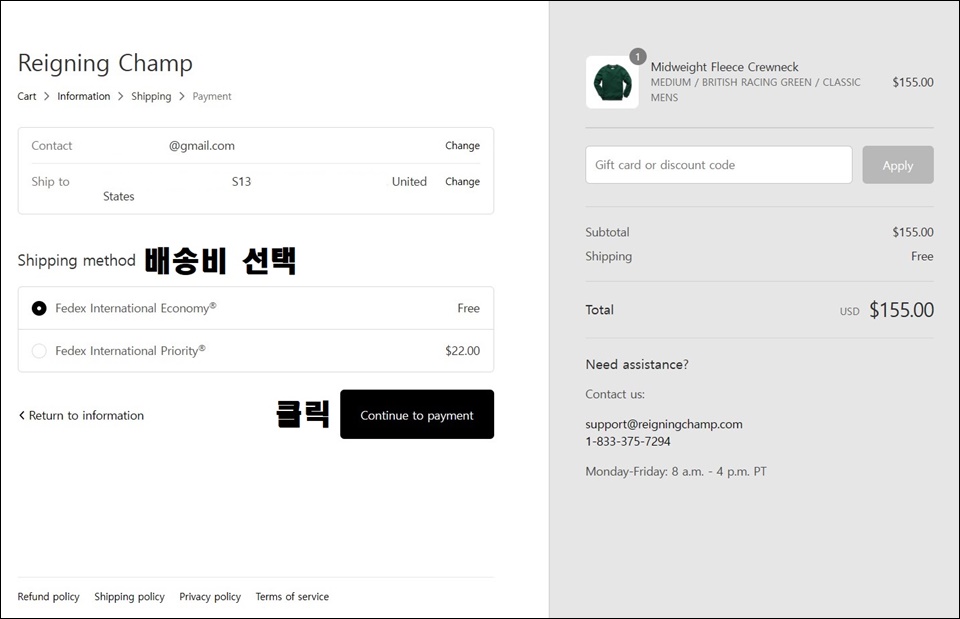Image resolution: width=960 pixels, height=619 pixels.
Task: Open the Shipping policy link
Action: (129, 596)
